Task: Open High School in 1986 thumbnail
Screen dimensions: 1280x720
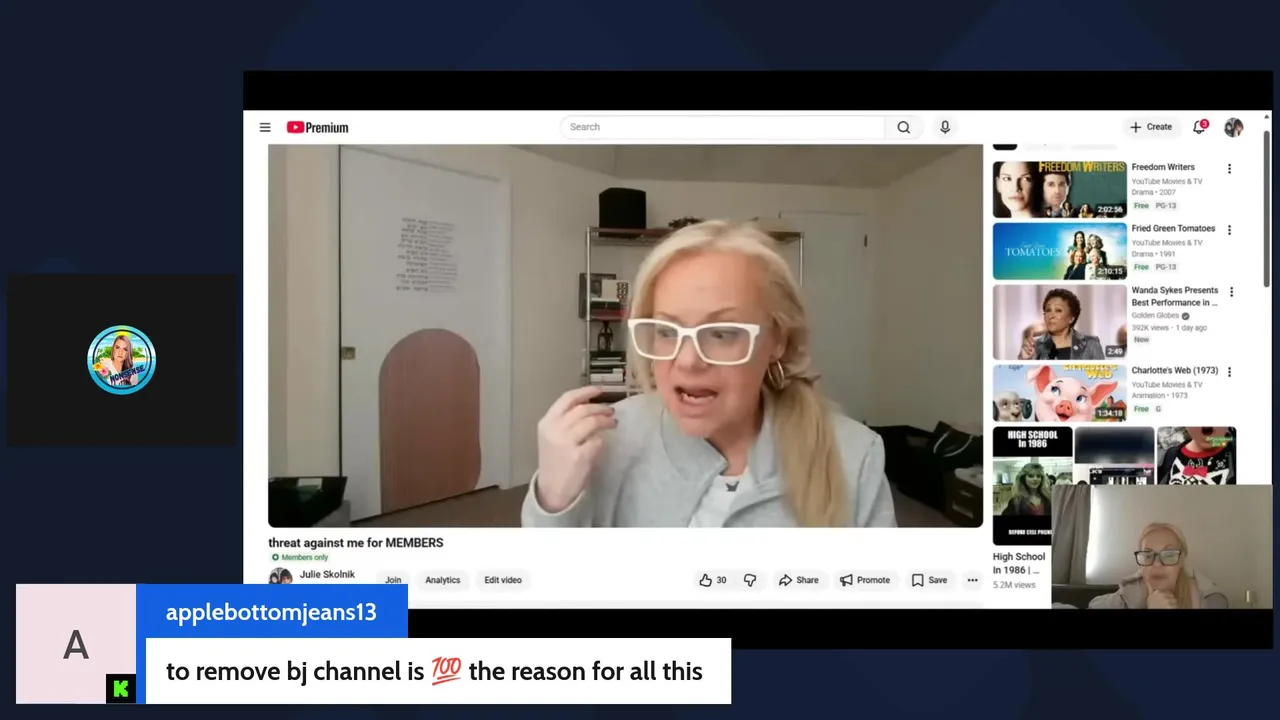Action: 1032,486
